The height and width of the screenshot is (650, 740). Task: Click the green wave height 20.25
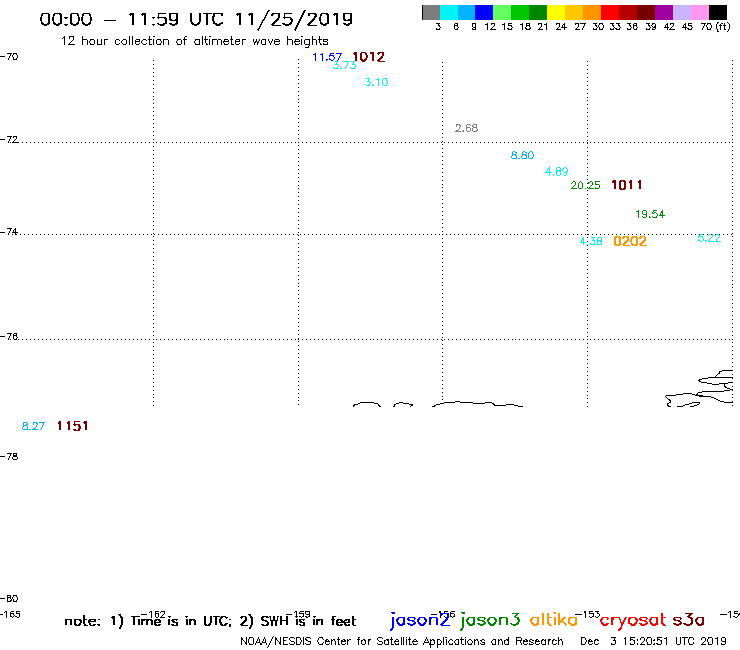[x=585, y=186]
